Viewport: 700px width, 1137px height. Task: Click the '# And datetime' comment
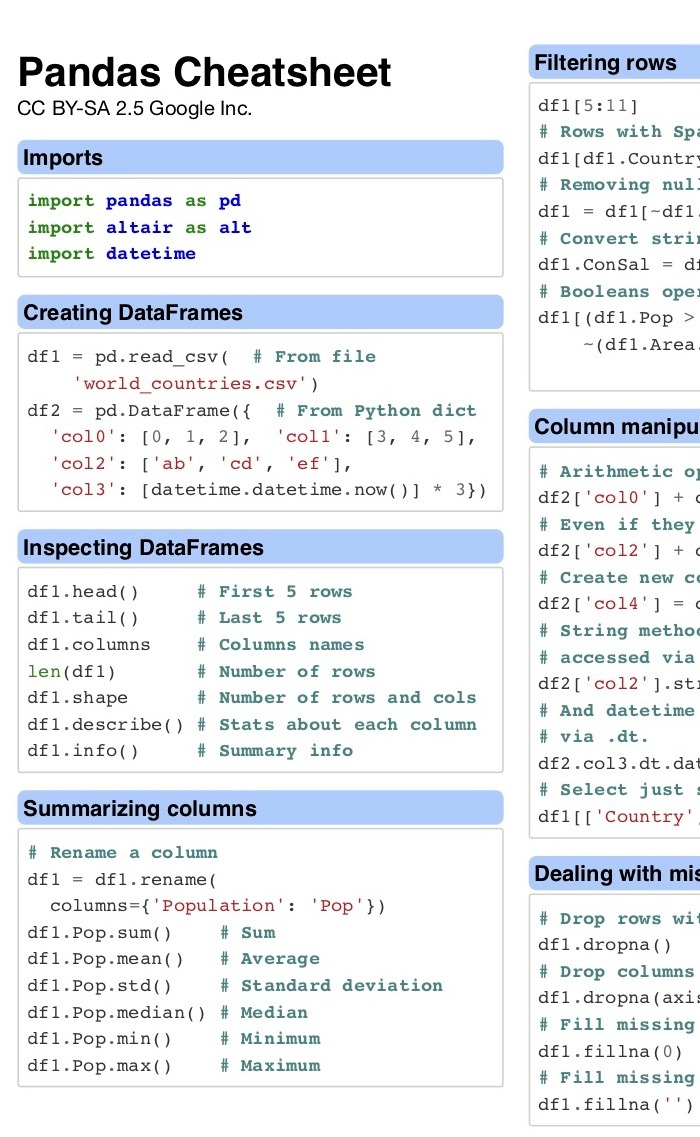617,711
